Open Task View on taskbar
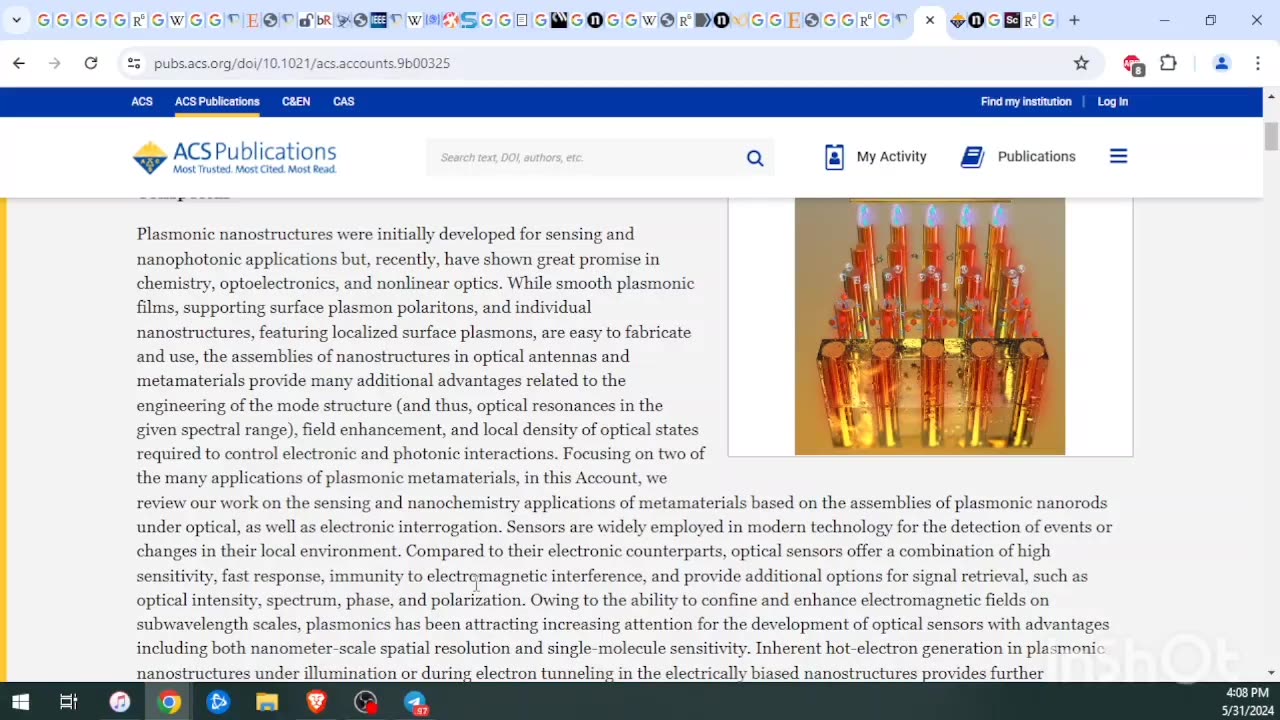The width and height of the screenshot is (1280, 720). click(69, 702)
